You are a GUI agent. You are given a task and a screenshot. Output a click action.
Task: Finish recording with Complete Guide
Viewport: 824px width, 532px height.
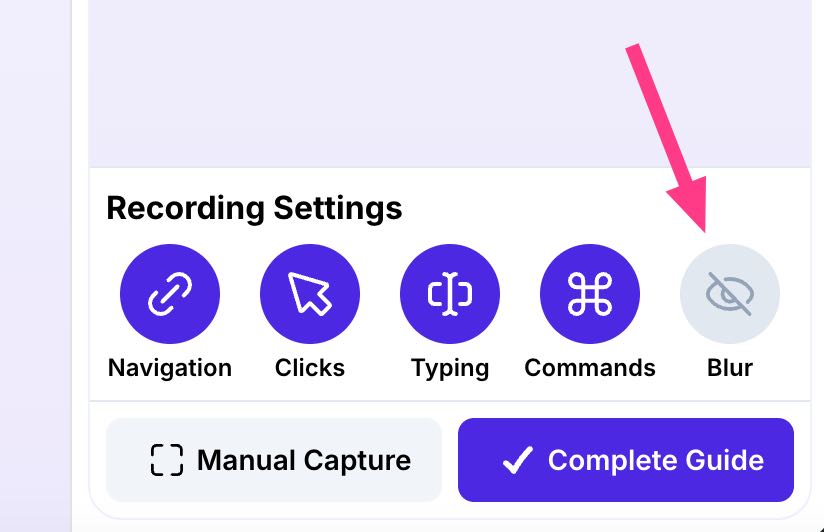tap(626, 460)
